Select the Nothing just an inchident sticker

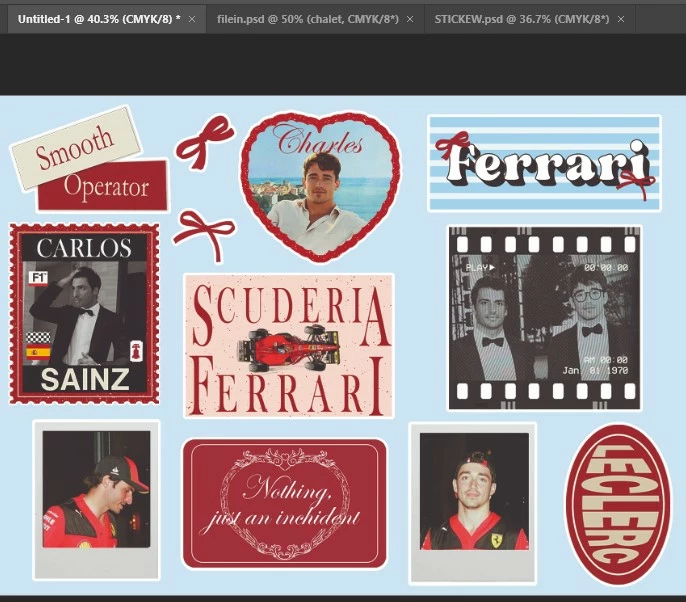click(x=285, y=504)
